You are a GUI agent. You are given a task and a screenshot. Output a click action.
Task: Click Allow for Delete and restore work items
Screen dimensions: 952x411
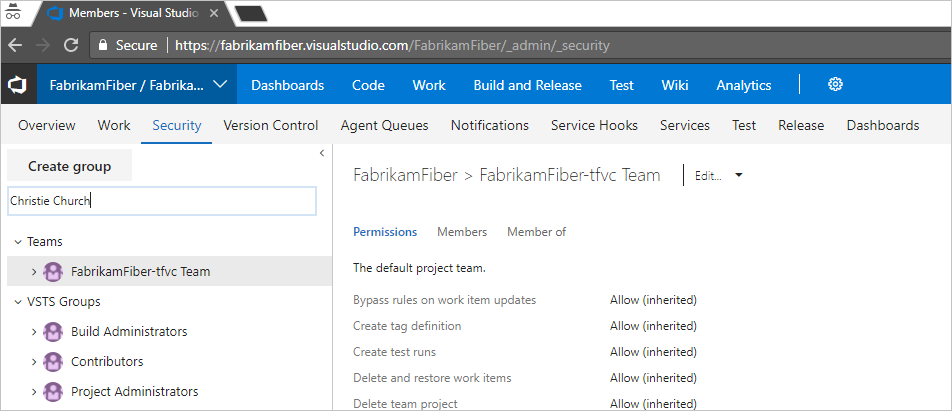[653, 378]
